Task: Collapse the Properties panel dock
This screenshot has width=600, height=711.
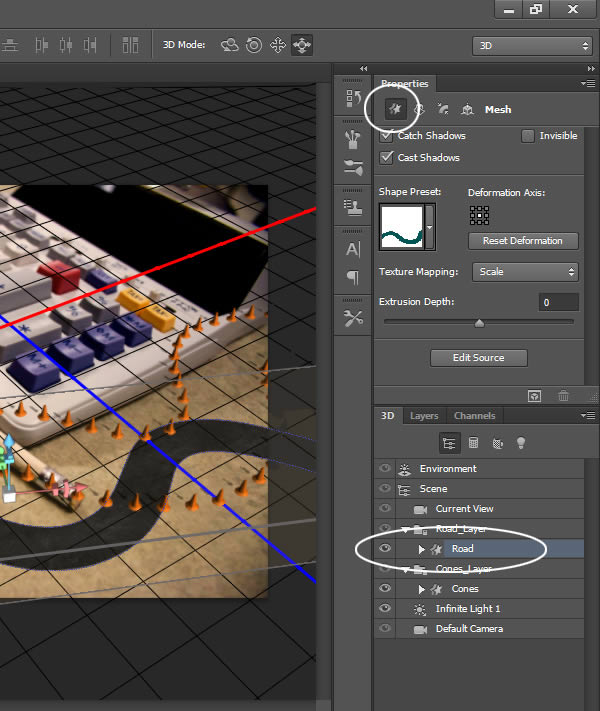Action: coord(591,68)
